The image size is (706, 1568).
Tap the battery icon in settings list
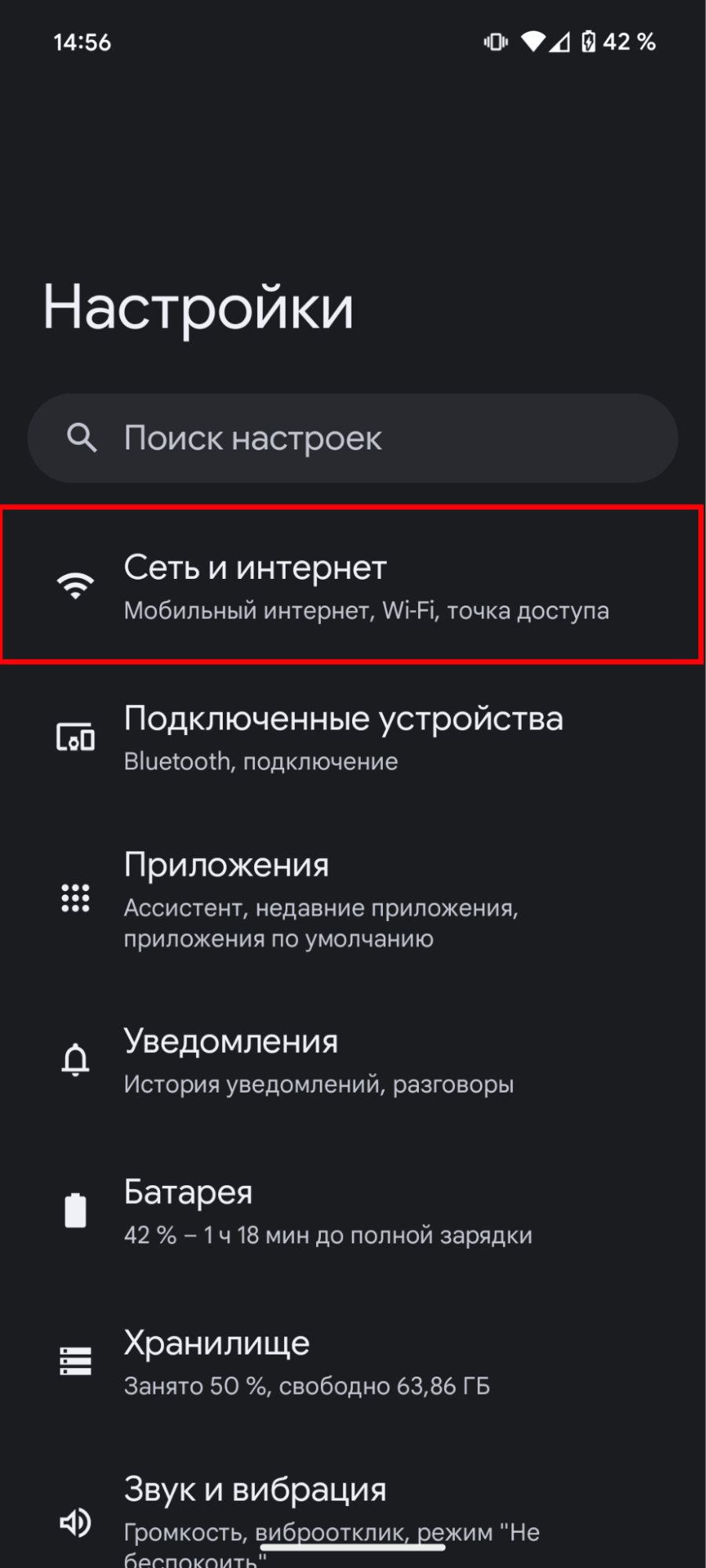pyautogui.click(x=75, y=1210)
